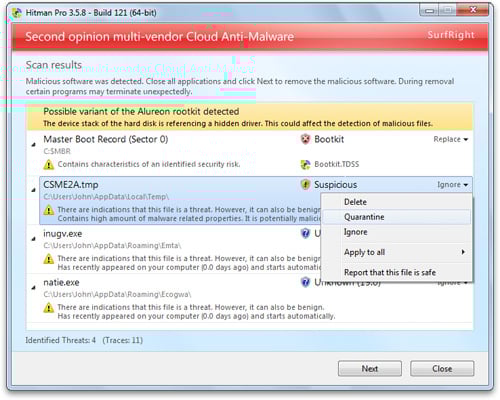
Task: Choose Quarantine from the action menu
Action: (397, 217)
